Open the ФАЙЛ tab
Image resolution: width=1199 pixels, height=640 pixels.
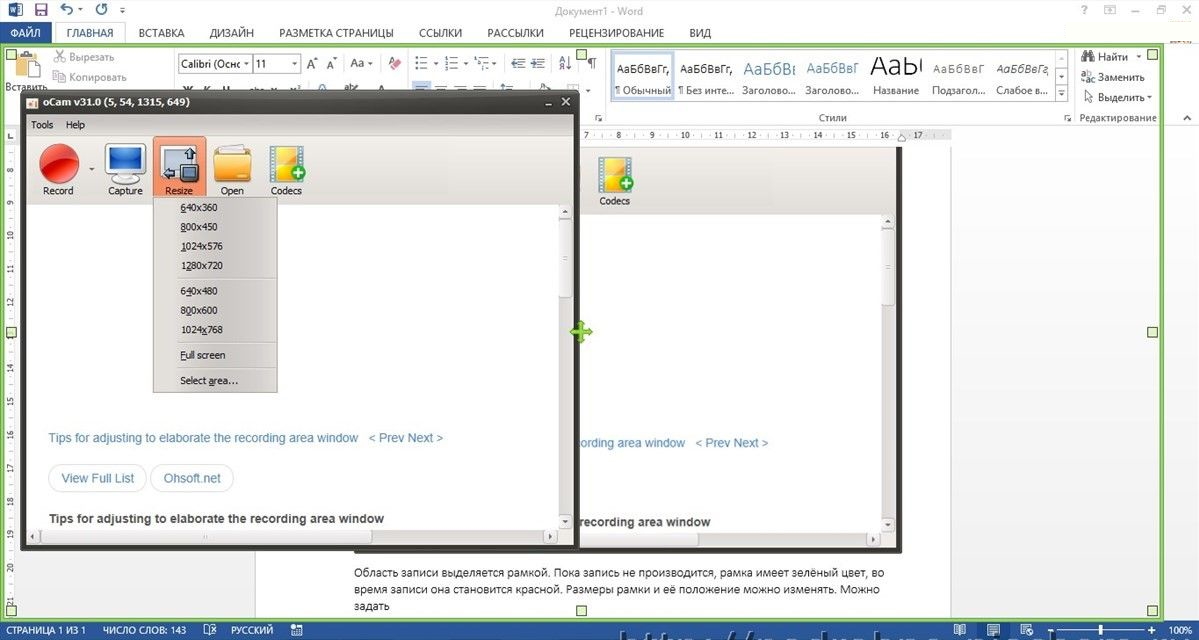pyautogui.click(x=26, y=33)
